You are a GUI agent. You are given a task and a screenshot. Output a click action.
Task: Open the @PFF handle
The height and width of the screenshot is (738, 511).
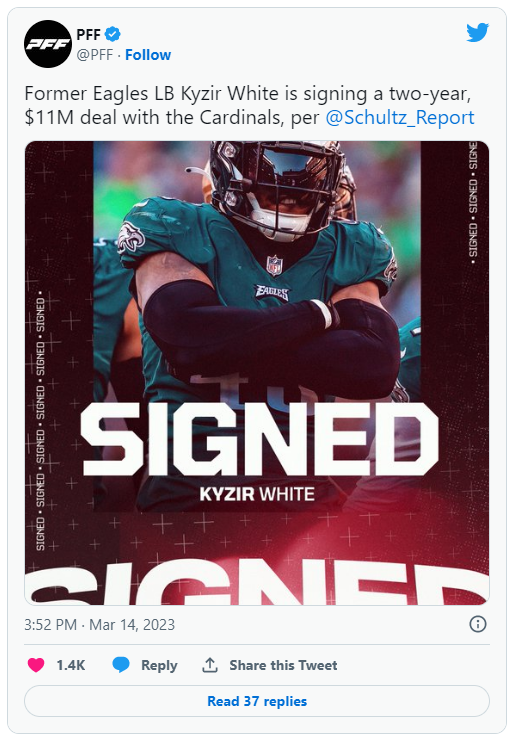tap(95, 55)
